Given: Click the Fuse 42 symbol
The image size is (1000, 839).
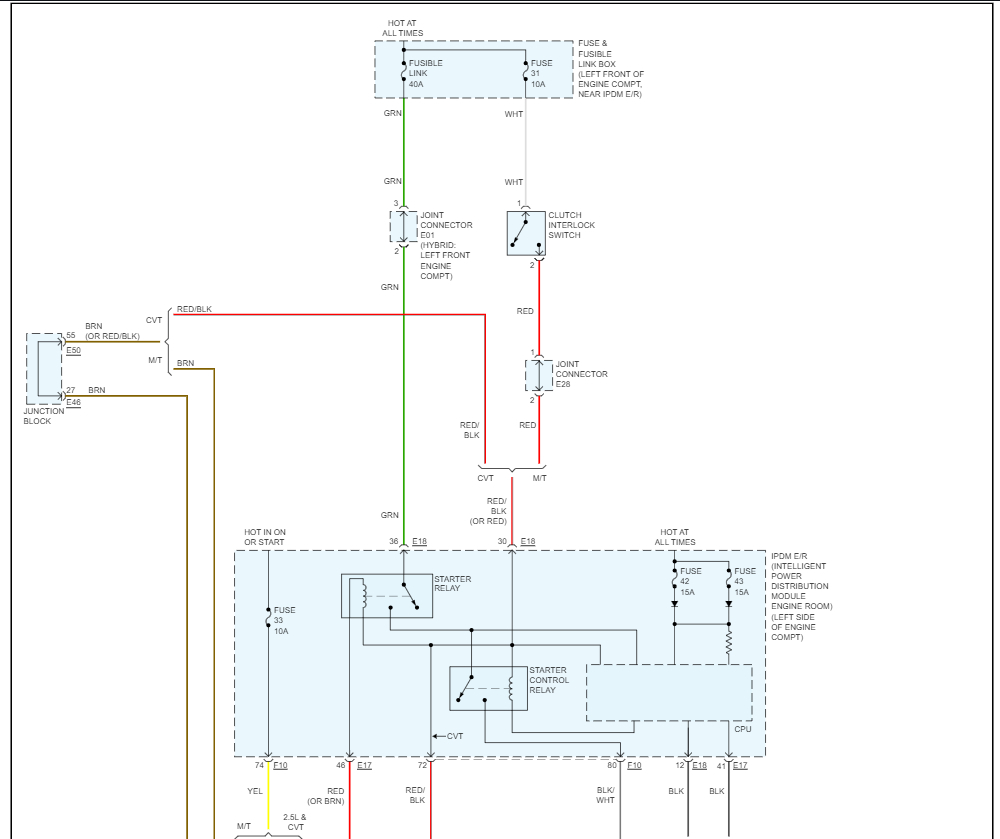Looking at the screenshot, I should point(675,580).
